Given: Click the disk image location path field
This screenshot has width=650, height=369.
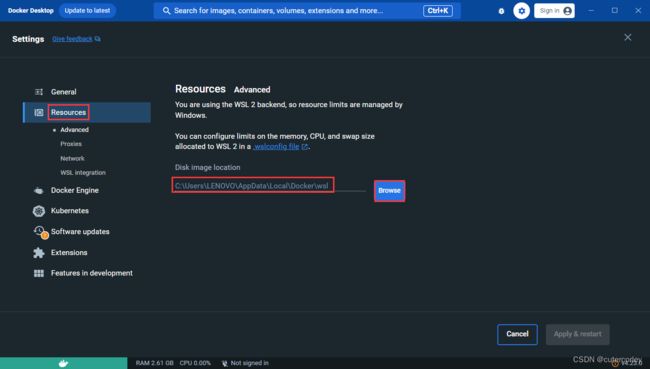Looking at the screenshot, I should pyautogui.click(x=269, y=186).
